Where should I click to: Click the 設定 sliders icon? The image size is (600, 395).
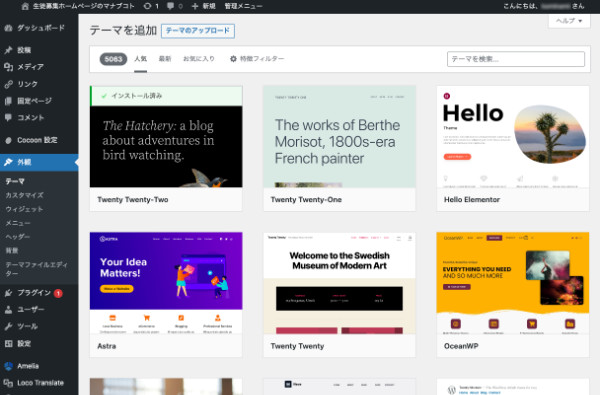pyautogui.click(x=8, y=344)
